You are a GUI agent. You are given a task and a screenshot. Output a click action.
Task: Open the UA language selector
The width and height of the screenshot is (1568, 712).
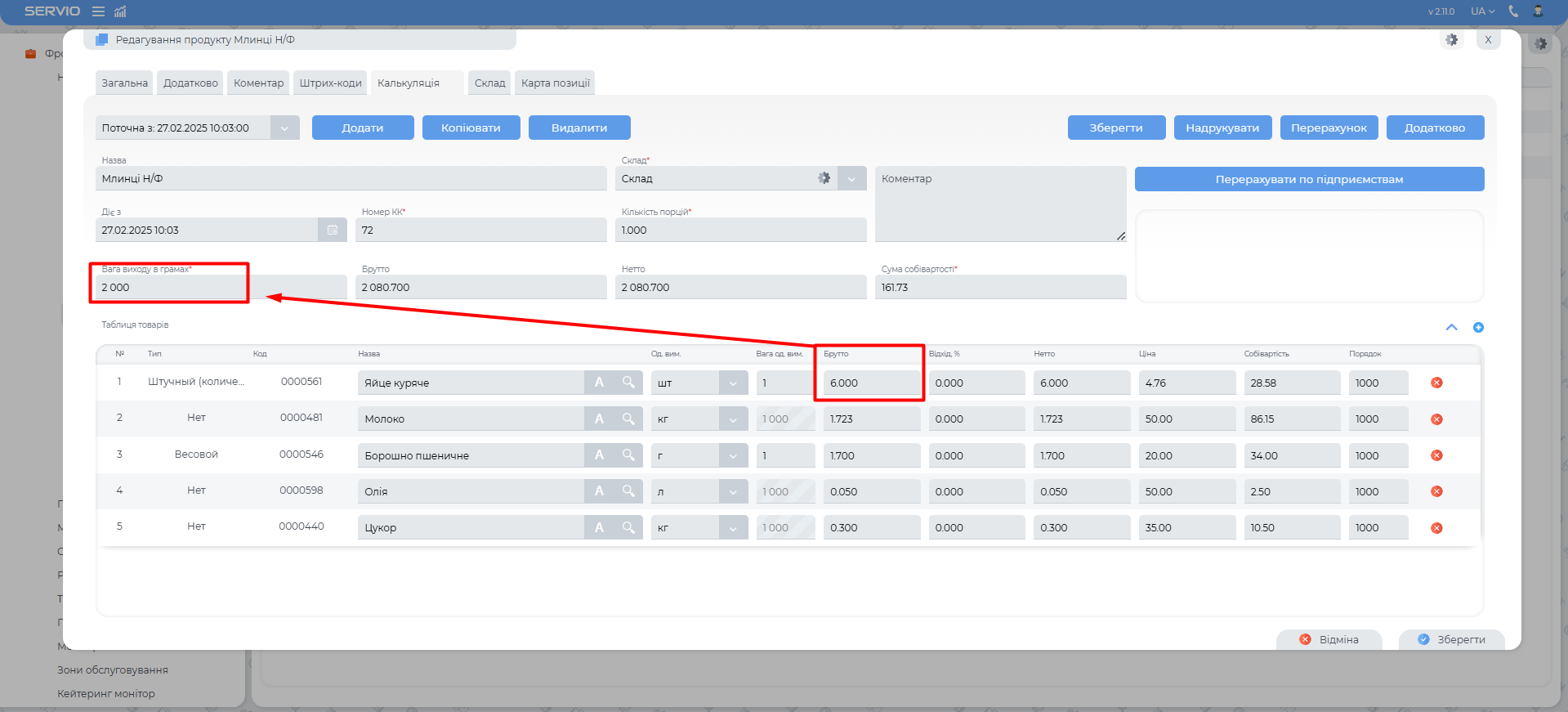pos(1482,11)
